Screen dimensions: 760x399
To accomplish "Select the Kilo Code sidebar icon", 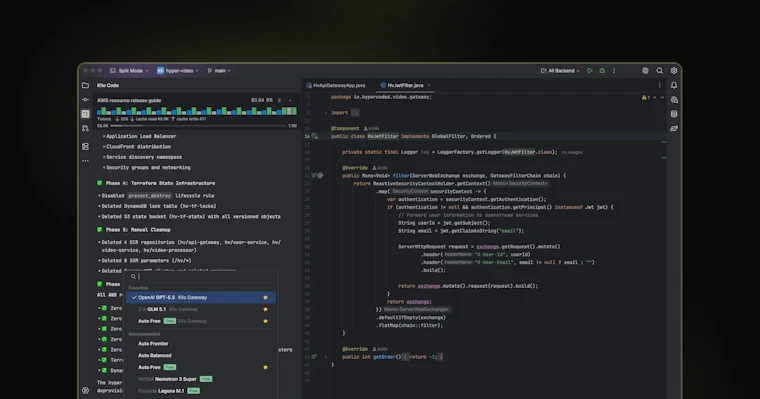I will tap(85, 114).
